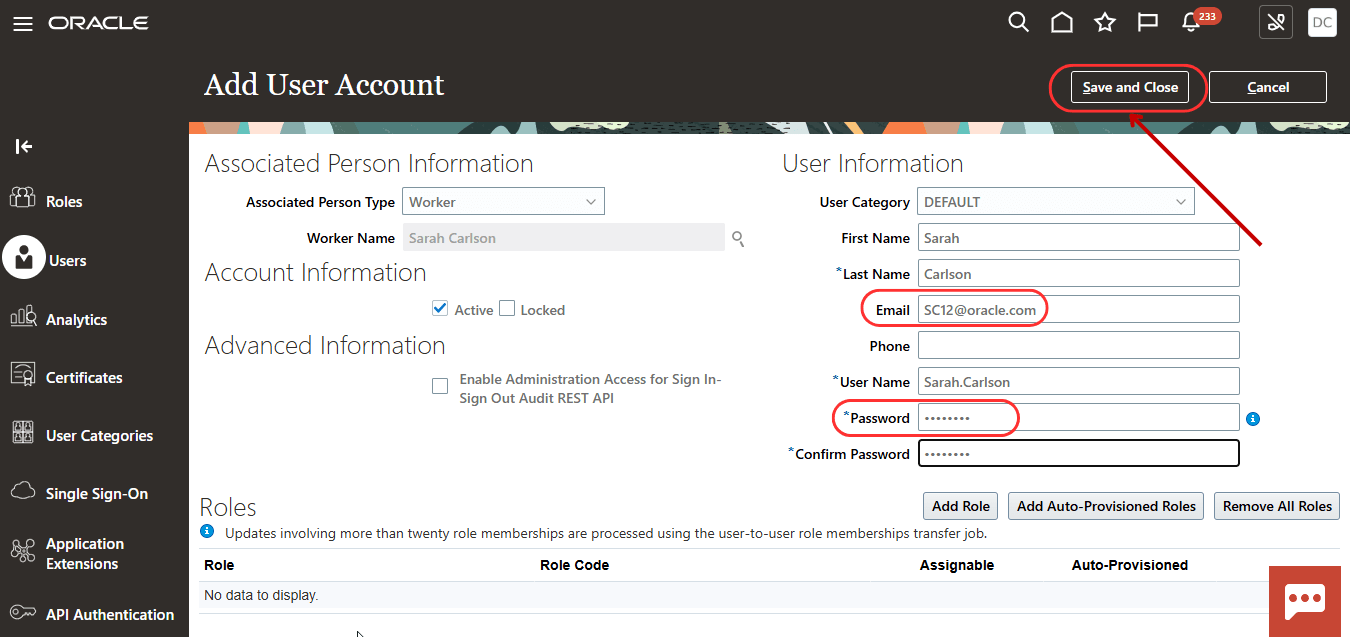The width and height of the screenshot is (1350, 637).
Task: Open the hamburger navigation menu
Action: 23,24
